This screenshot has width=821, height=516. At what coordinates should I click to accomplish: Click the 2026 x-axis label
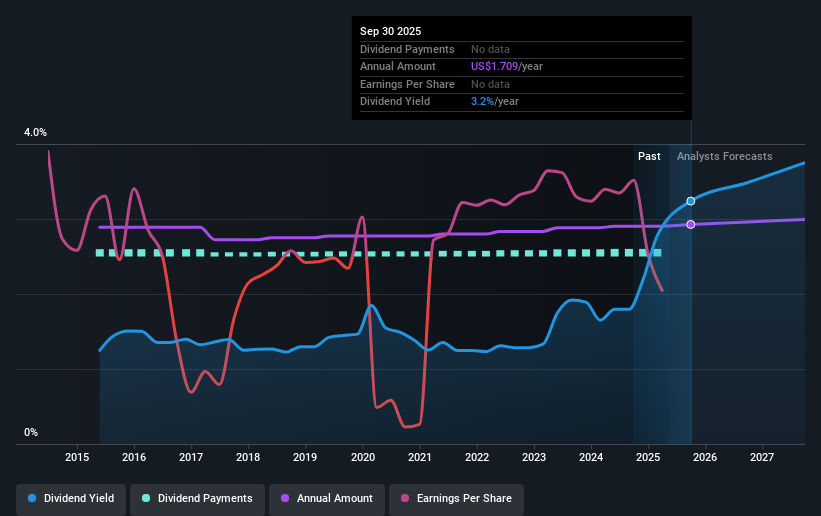(x=705, y=457)
